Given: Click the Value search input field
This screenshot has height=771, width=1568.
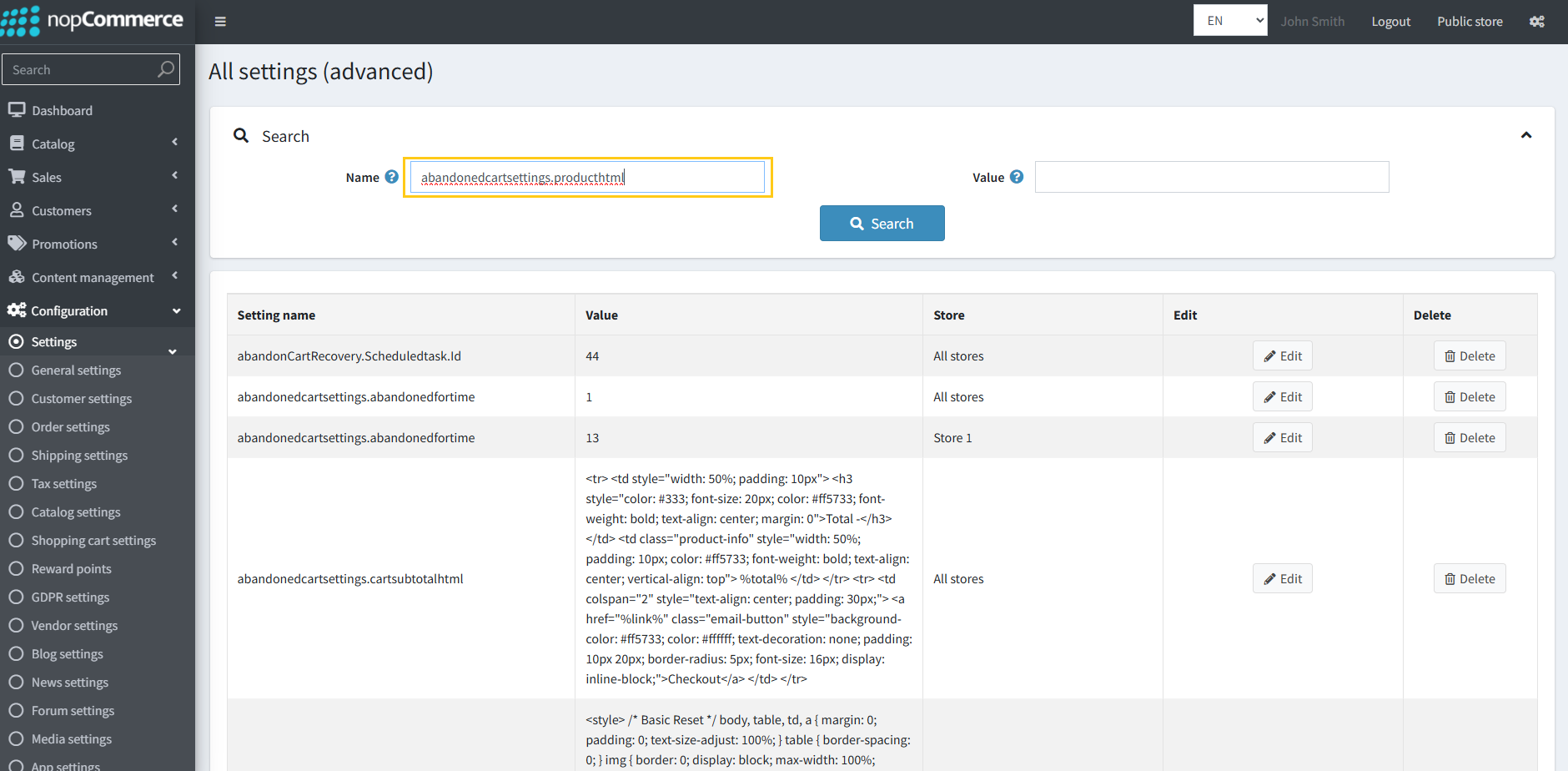Looking at the screenshot, I should click(x=1211, y=177).
